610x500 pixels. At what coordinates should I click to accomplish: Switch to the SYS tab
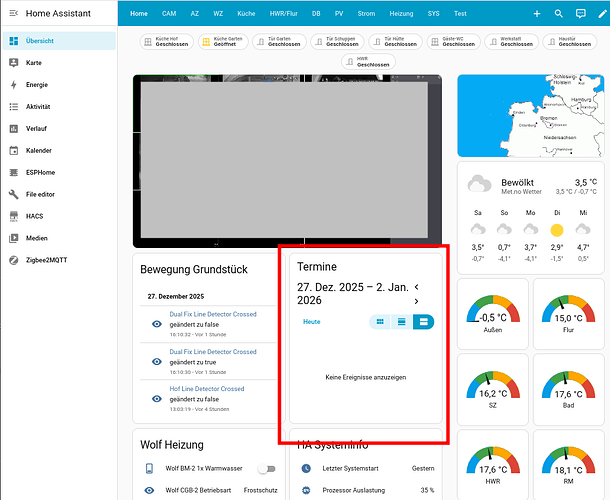pos(433,14)
